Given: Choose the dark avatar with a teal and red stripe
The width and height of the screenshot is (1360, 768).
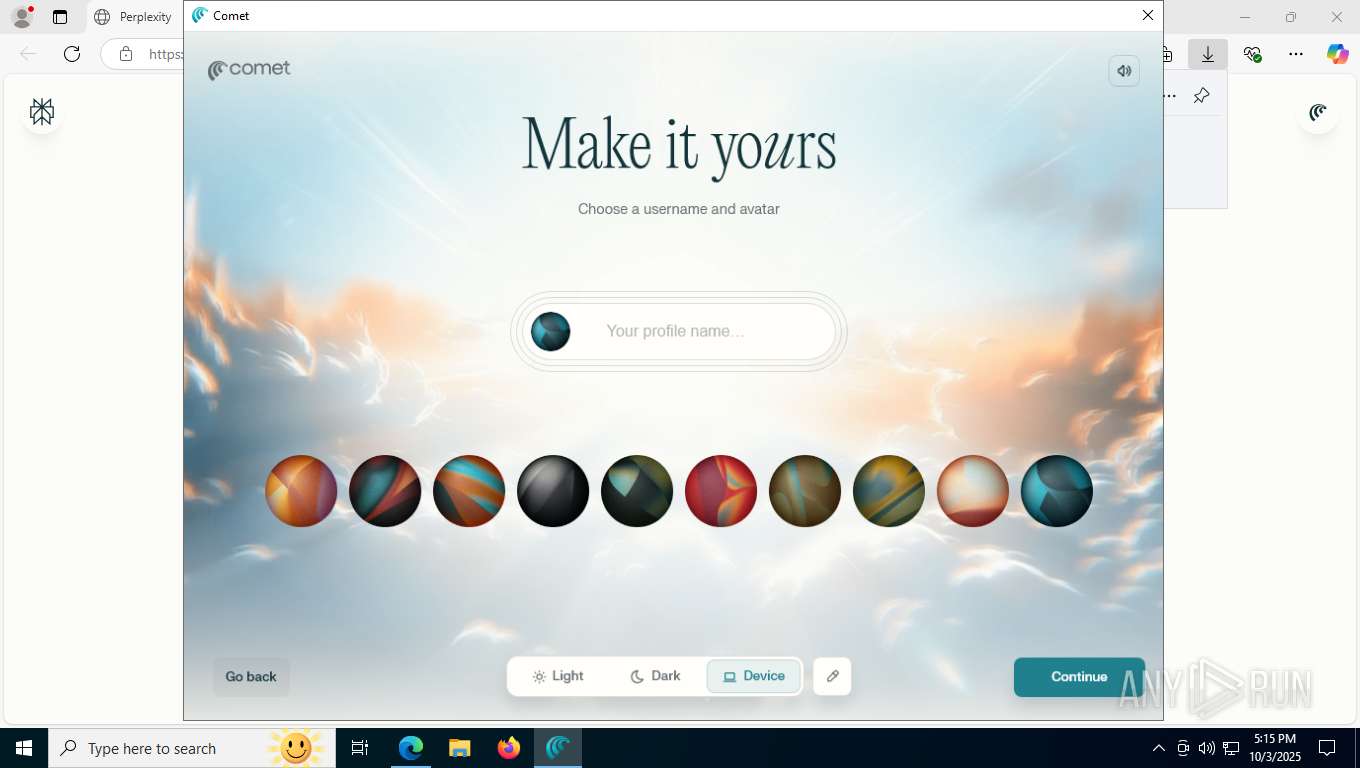Looking at the screenshot, I should tap(385, 491).
